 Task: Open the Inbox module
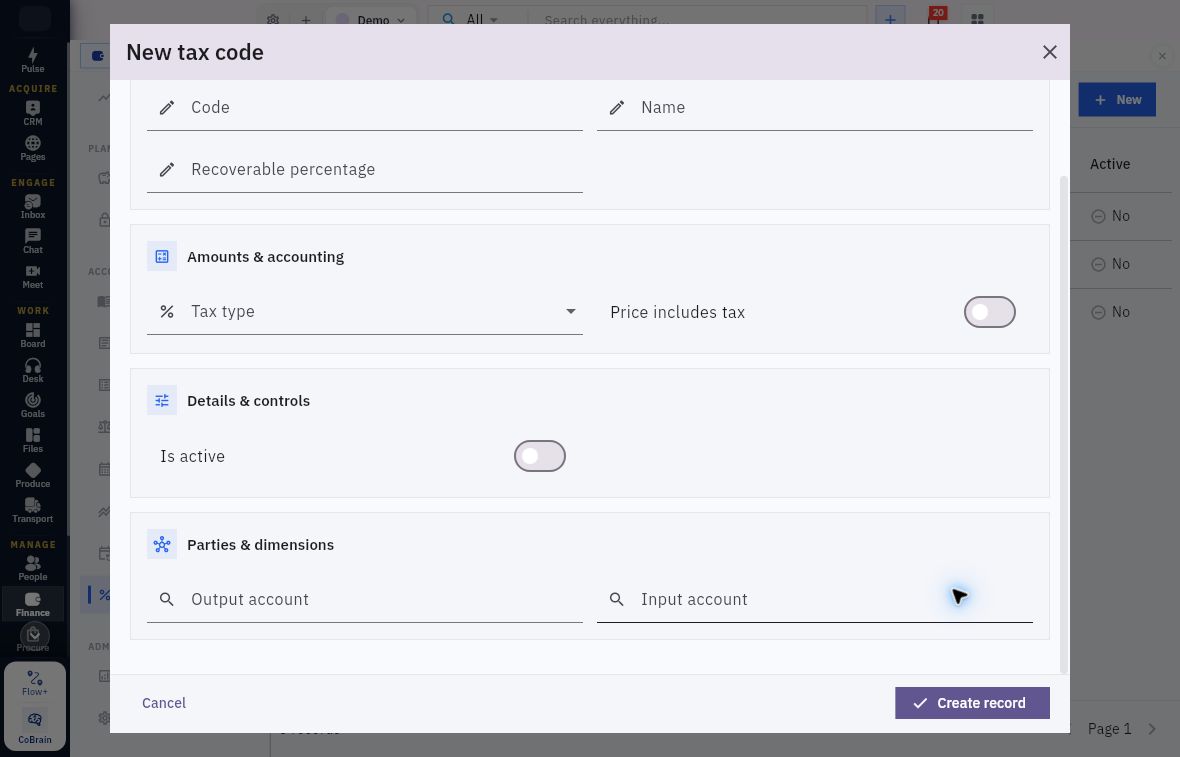click(32, 206)
